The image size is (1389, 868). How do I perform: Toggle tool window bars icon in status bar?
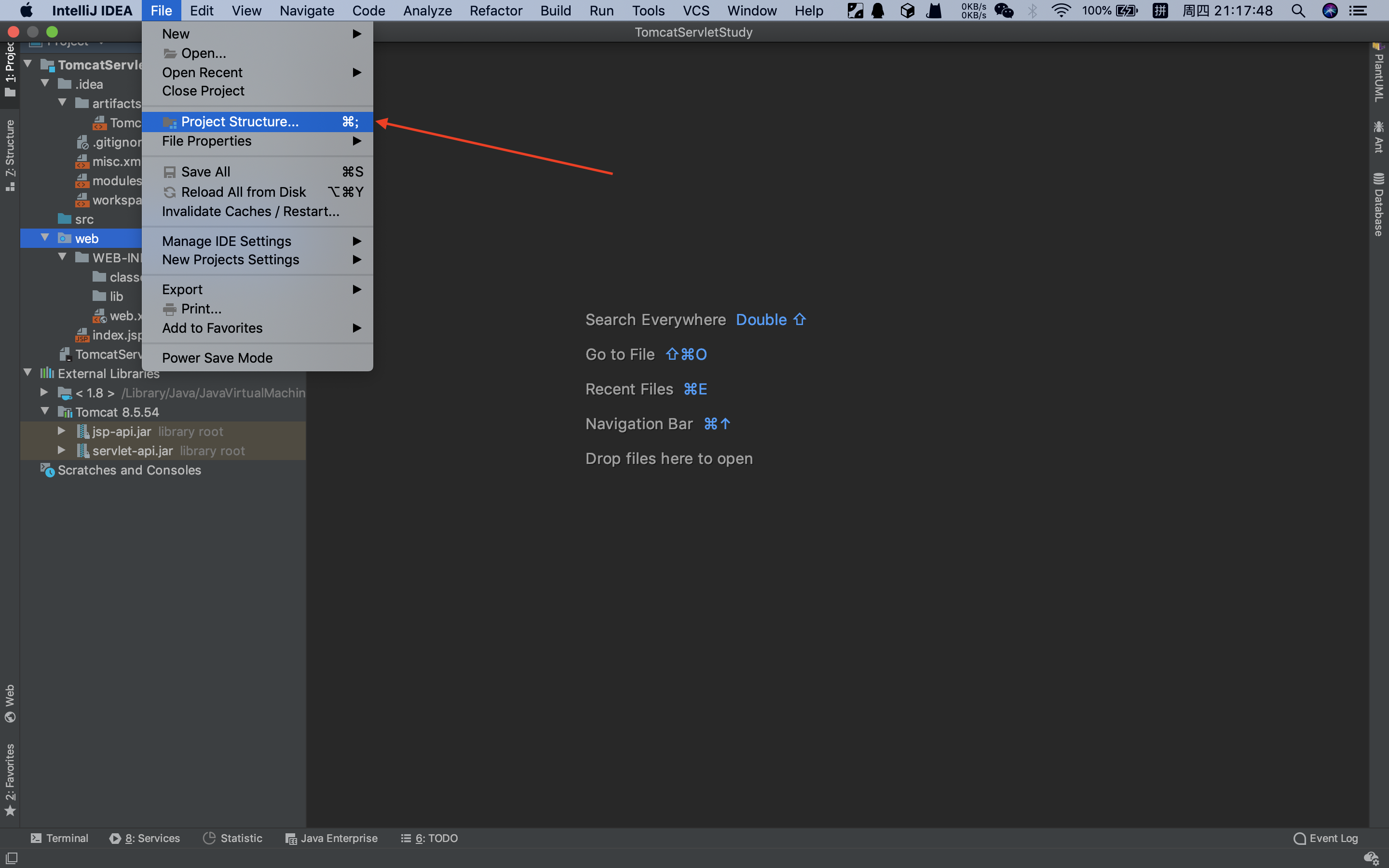click(x=12, y=858)
